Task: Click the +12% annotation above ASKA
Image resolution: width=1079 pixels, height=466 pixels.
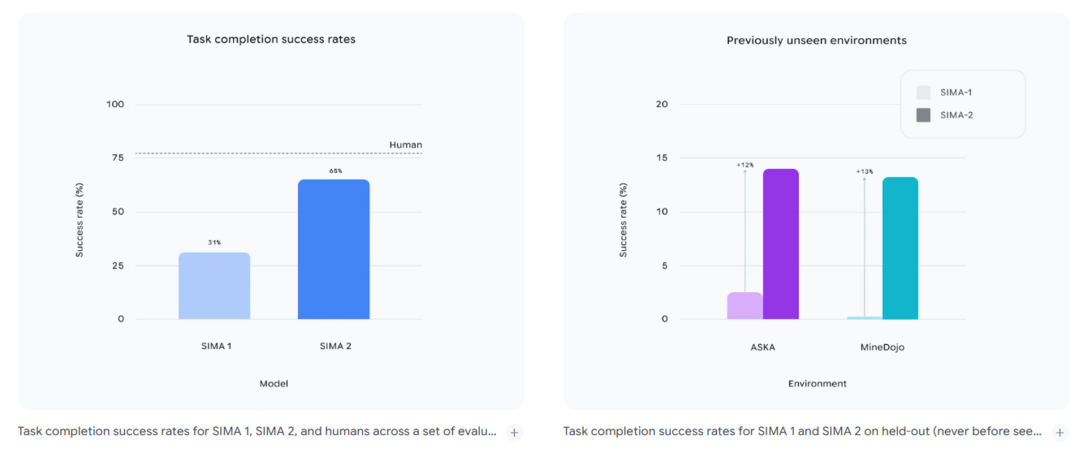Action: [744, 165]
